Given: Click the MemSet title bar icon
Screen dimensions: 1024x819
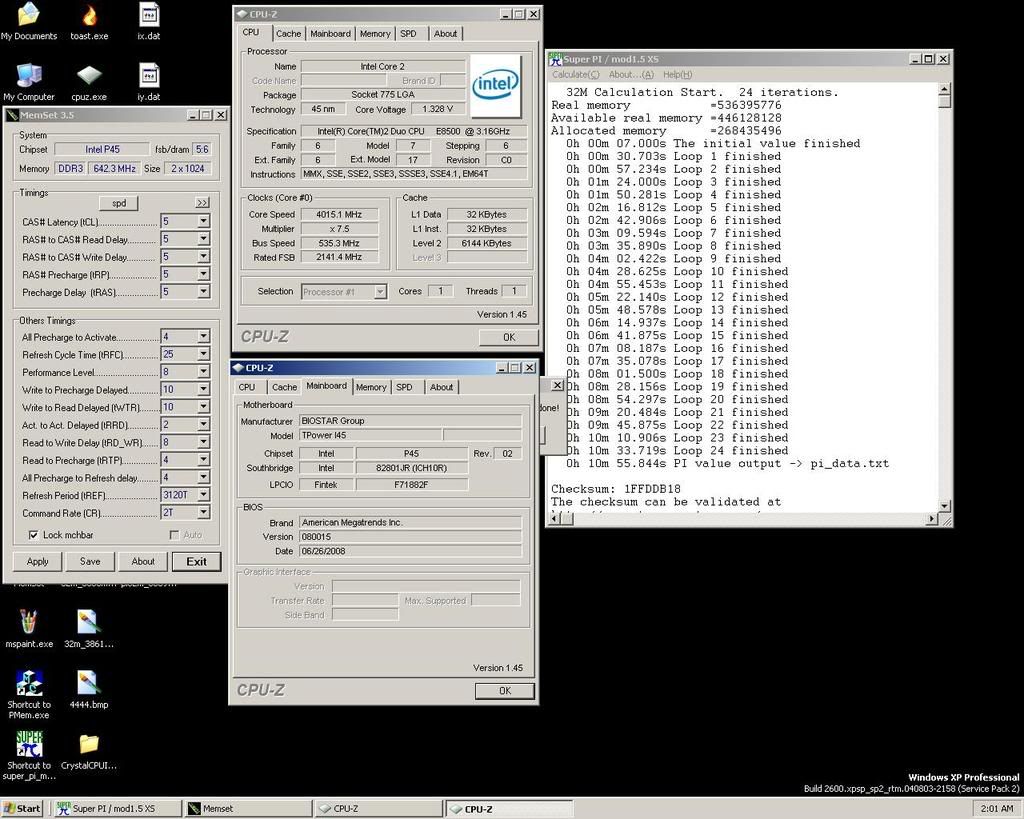Looking at the screenshot, I should pyautogui.click(x=12, y=115).
